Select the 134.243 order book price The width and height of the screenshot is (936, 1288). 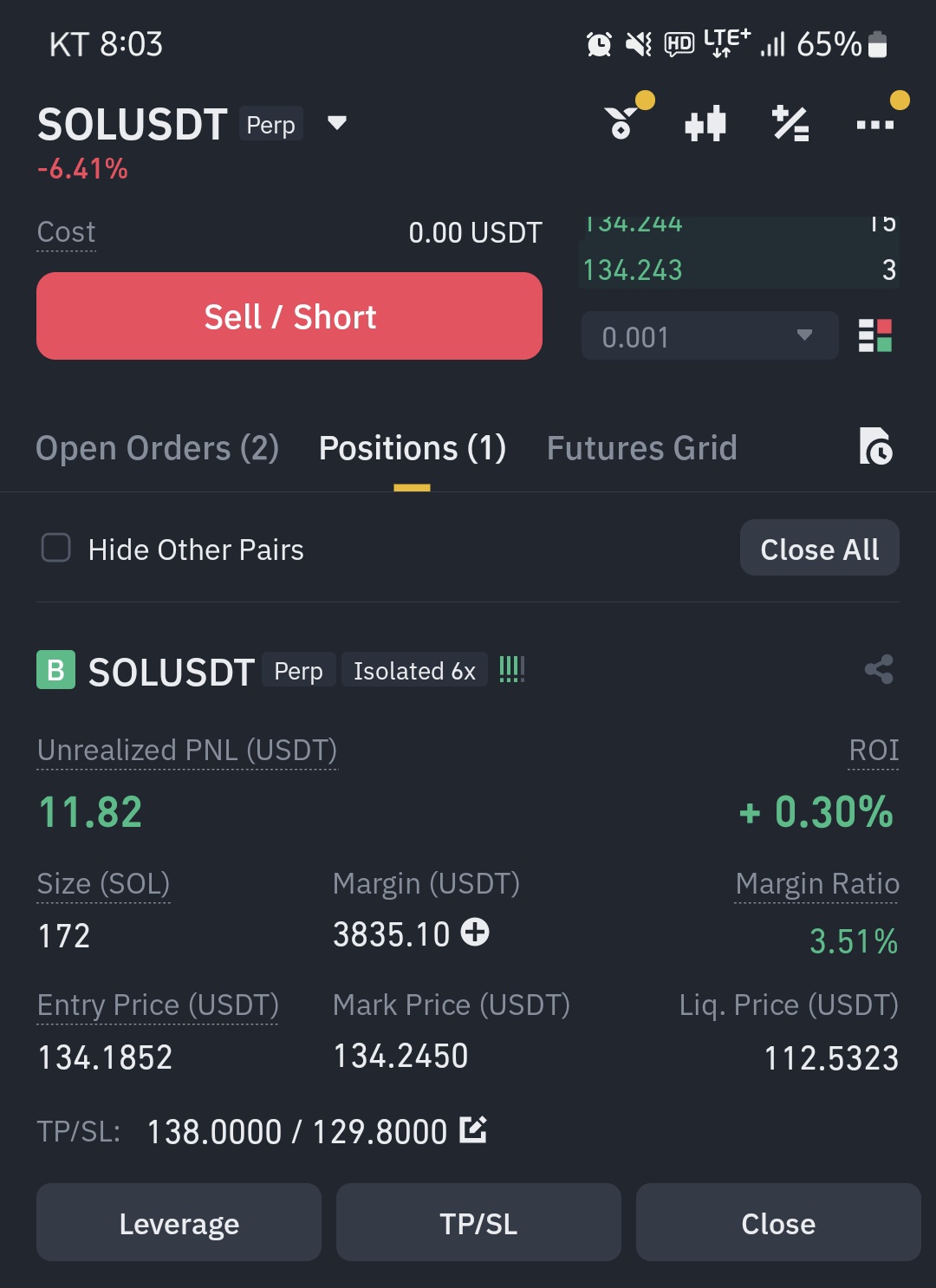point(633,270)
